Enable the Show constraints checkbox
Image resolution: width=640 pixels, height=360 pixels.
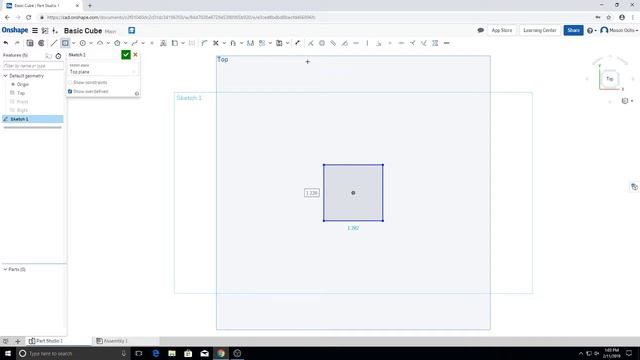coord(70,82)
